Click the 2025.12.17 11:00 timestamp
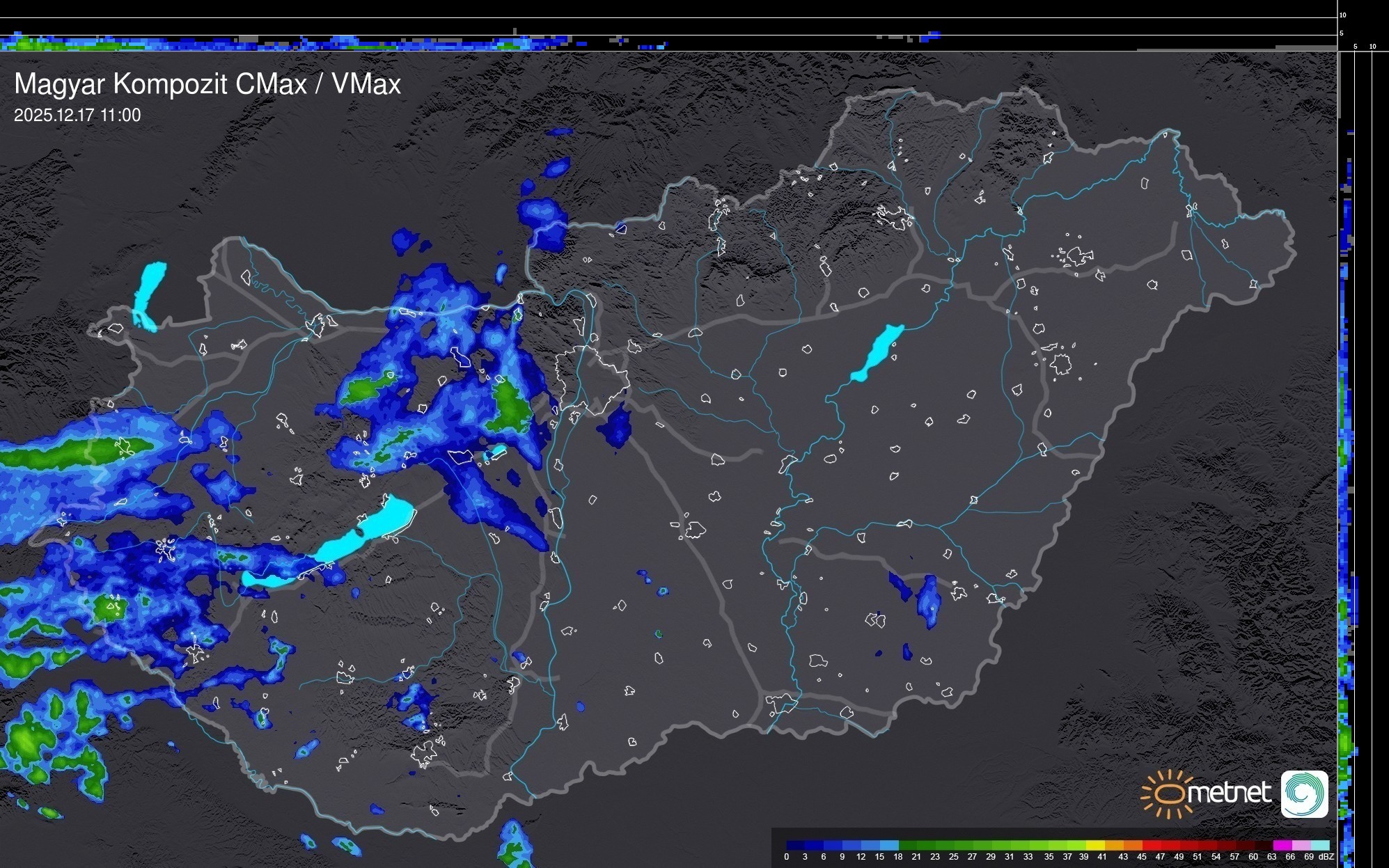Viewport: 1389px width, 868px height. point(77,116)
